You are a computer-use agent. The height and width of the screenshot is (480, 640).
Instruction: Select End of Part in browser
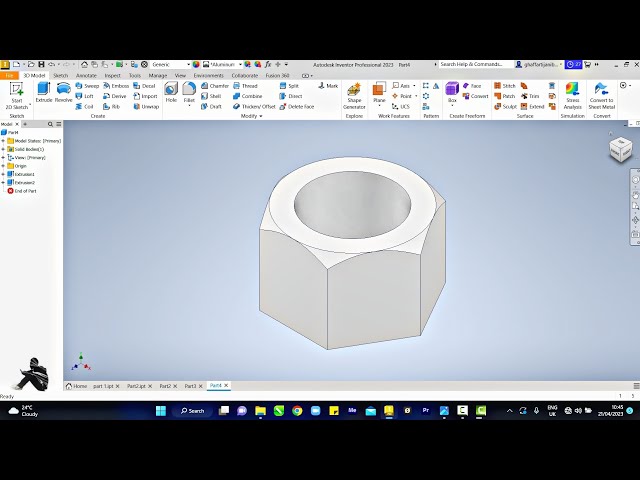click(x=22, y=191)
